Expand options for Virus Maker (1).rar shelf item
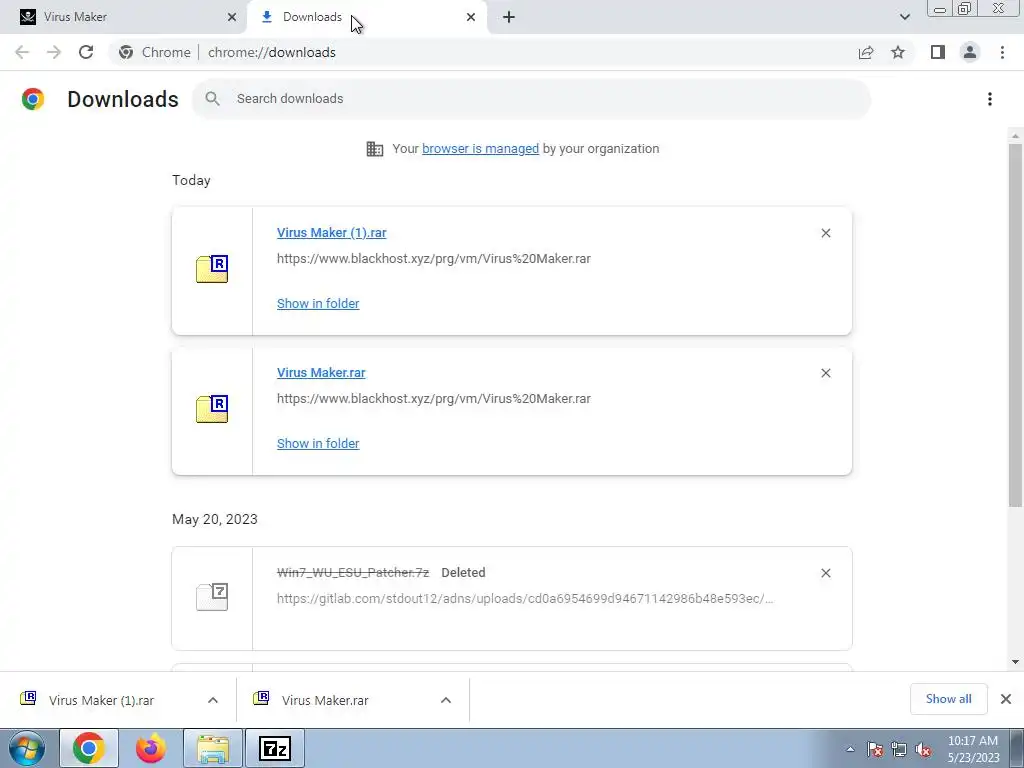1024x768 pixels. 213,700
